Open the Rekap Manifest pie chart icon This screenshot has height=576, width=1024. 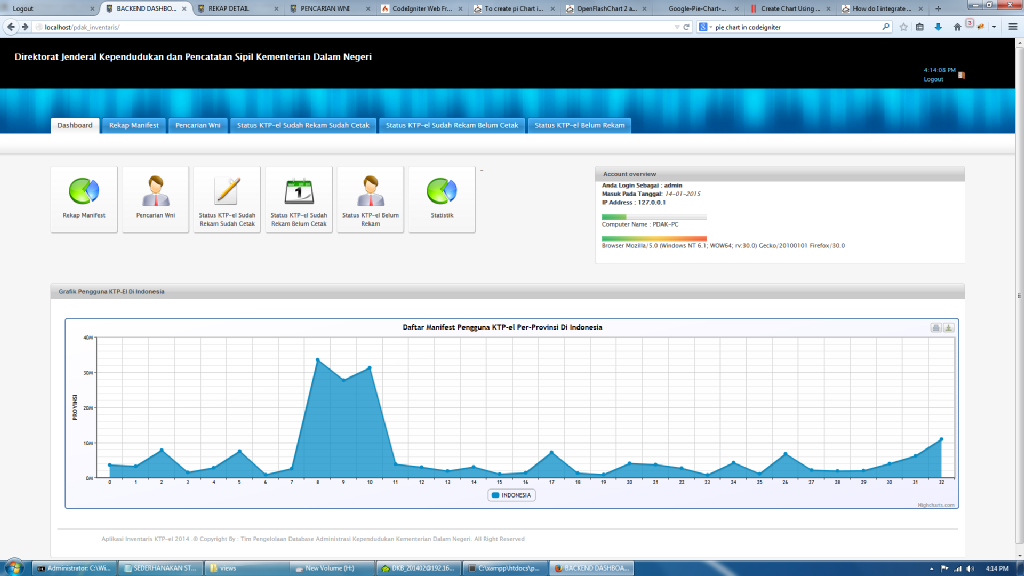click(84, 190)
